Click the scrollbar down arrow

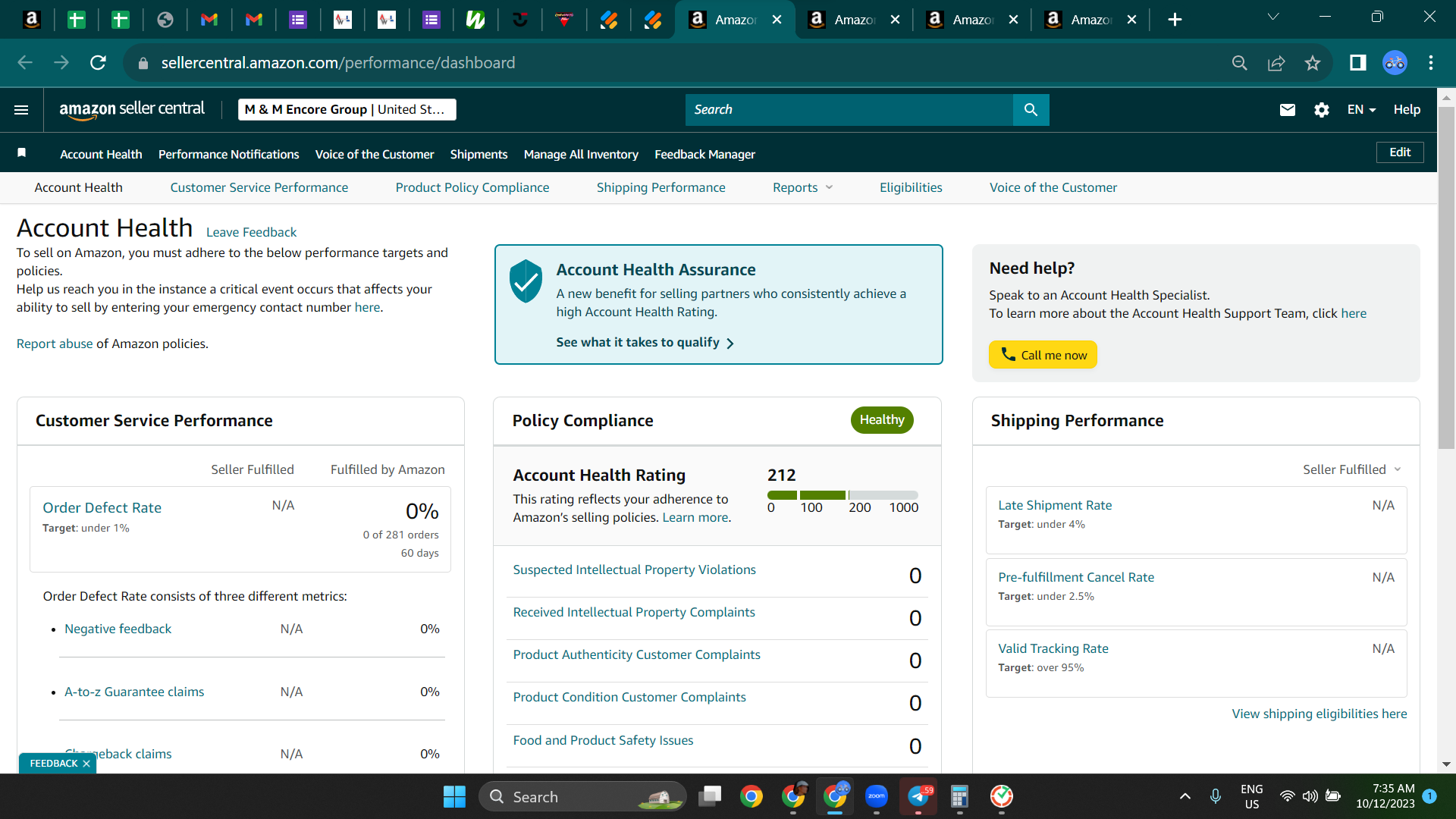1446,764
